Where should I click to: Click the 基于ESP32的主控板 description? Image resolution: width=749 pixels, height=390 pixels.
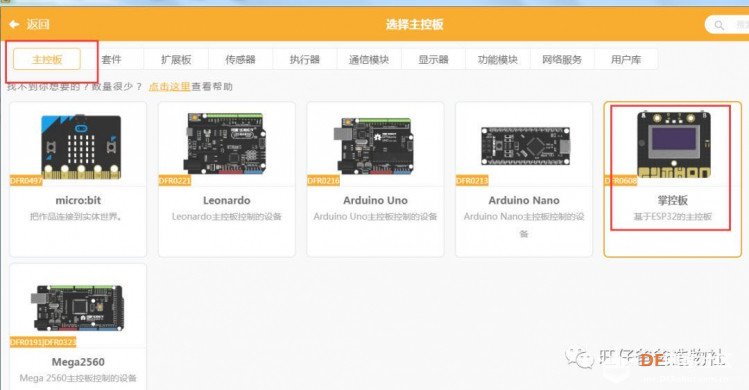(x=673, y=217)
